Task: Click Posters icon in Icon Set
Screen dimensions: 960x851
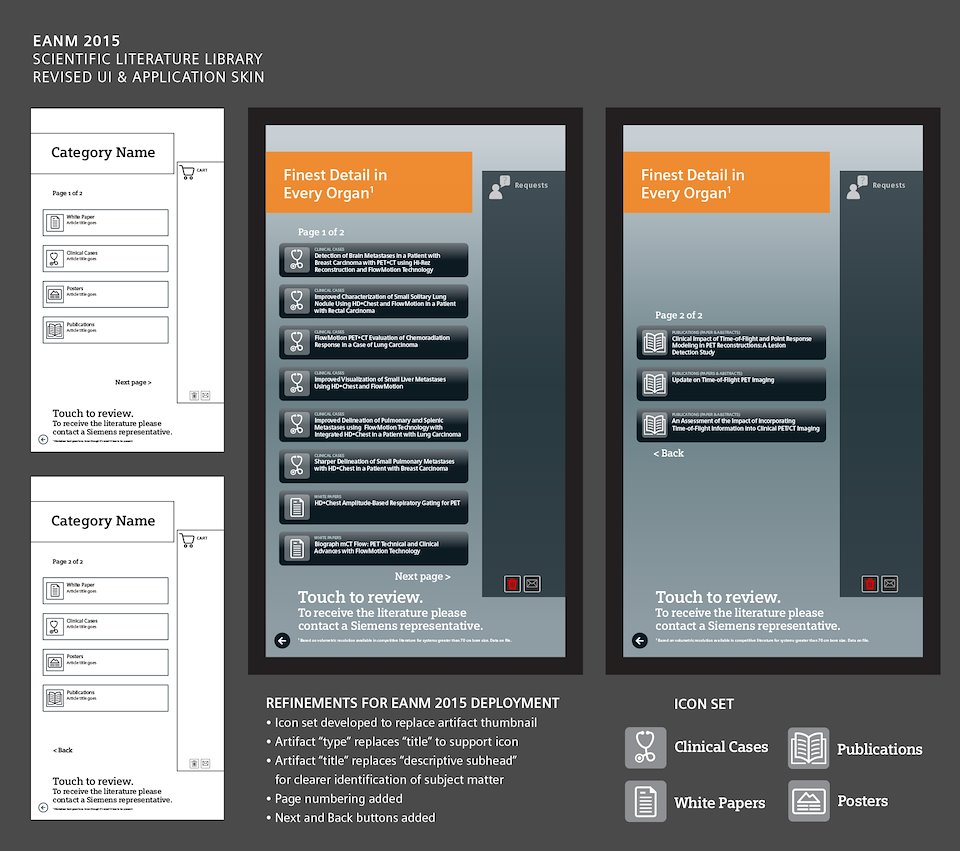Action: point(808,801)
